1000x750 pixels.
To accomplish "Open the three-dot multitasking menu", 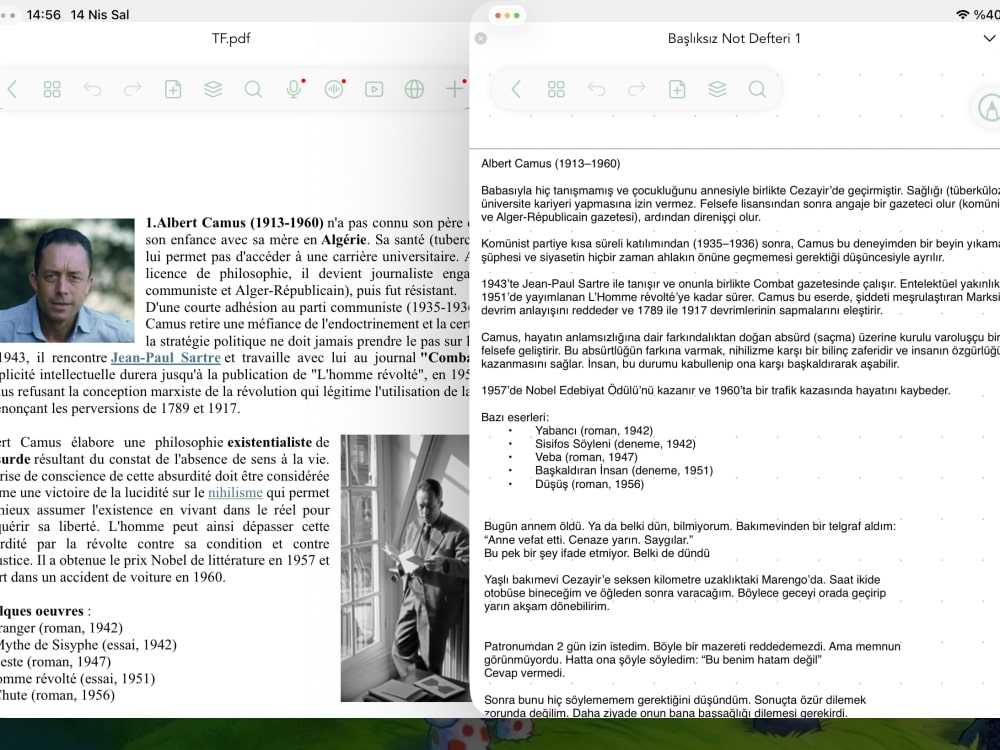I will point(508,15).
